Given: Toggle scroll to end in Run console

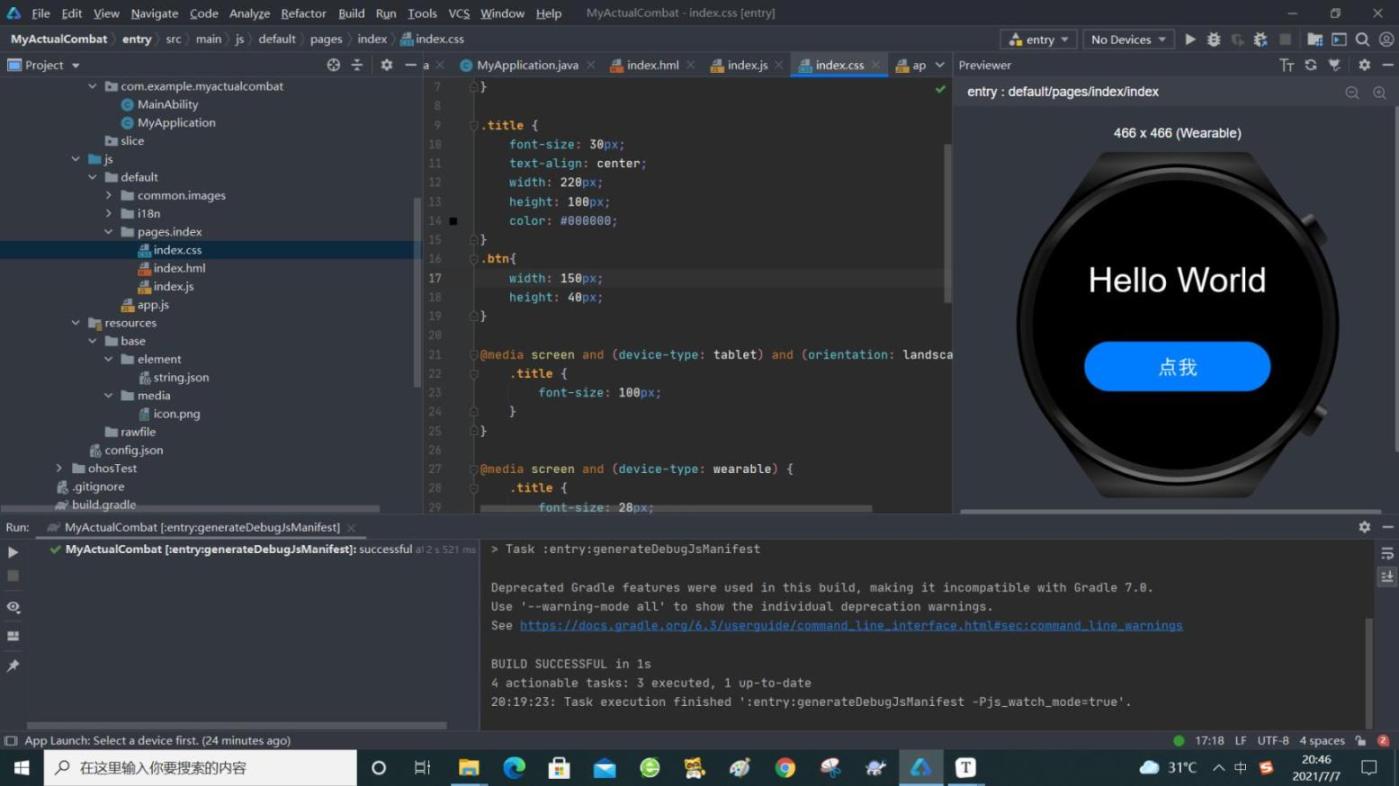Looking at the screenshot, I should [1386, 577].
